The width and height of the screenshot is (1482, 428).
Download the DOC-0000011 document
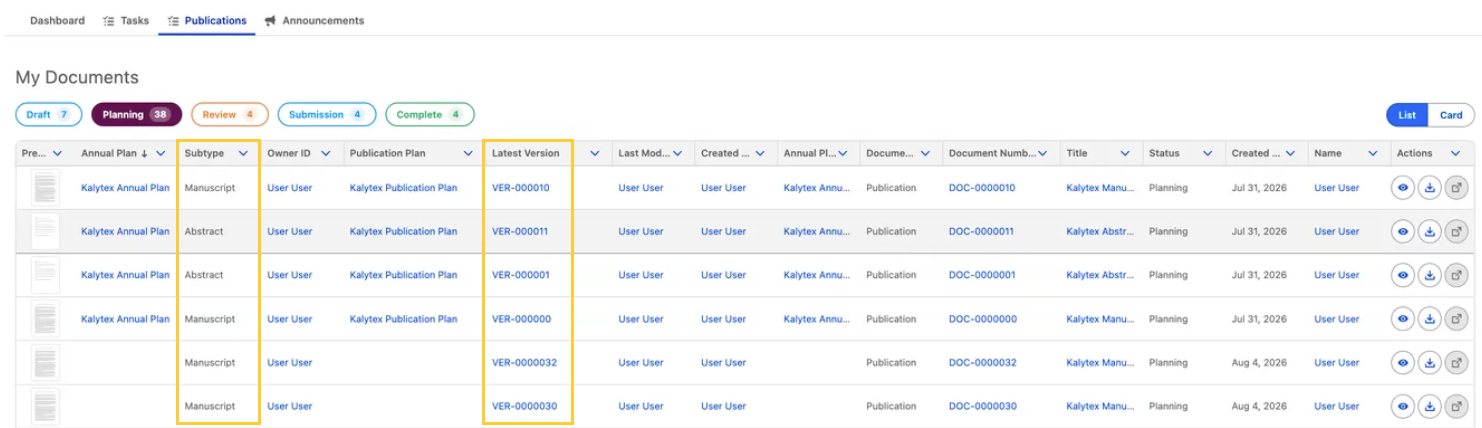pyautogui.click(x=1430, y=231)
